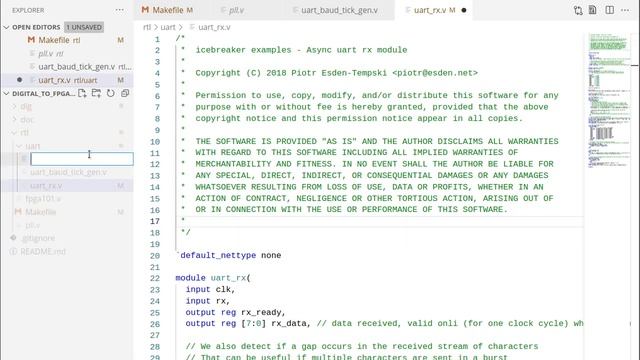Open changes for the uart_rx.v file
This screenshot has height=360, width=640.
(x=578, y=10)
